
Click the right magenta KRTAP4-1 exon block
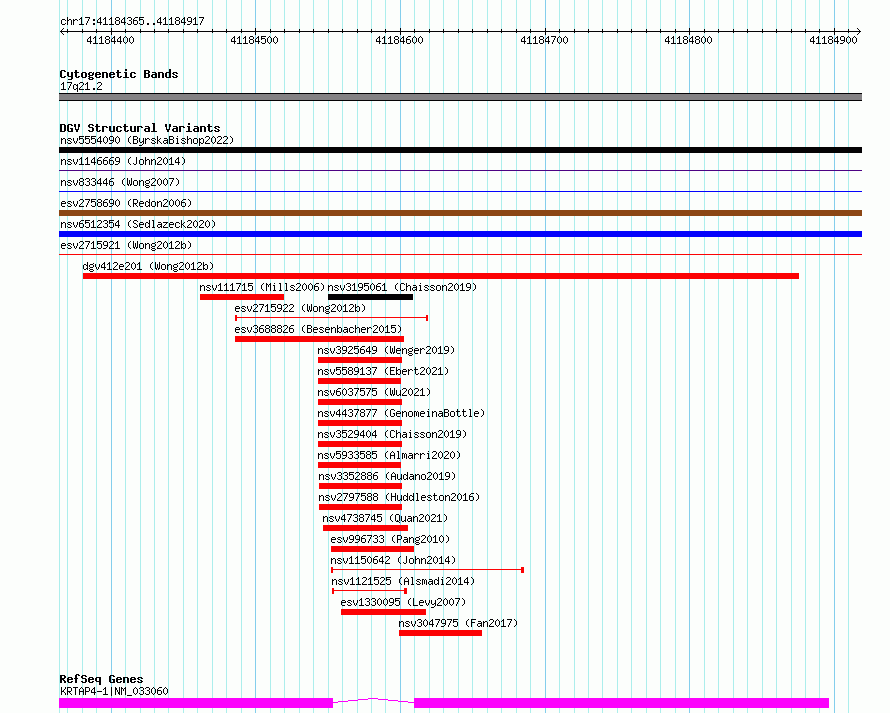tap(622, 703)
